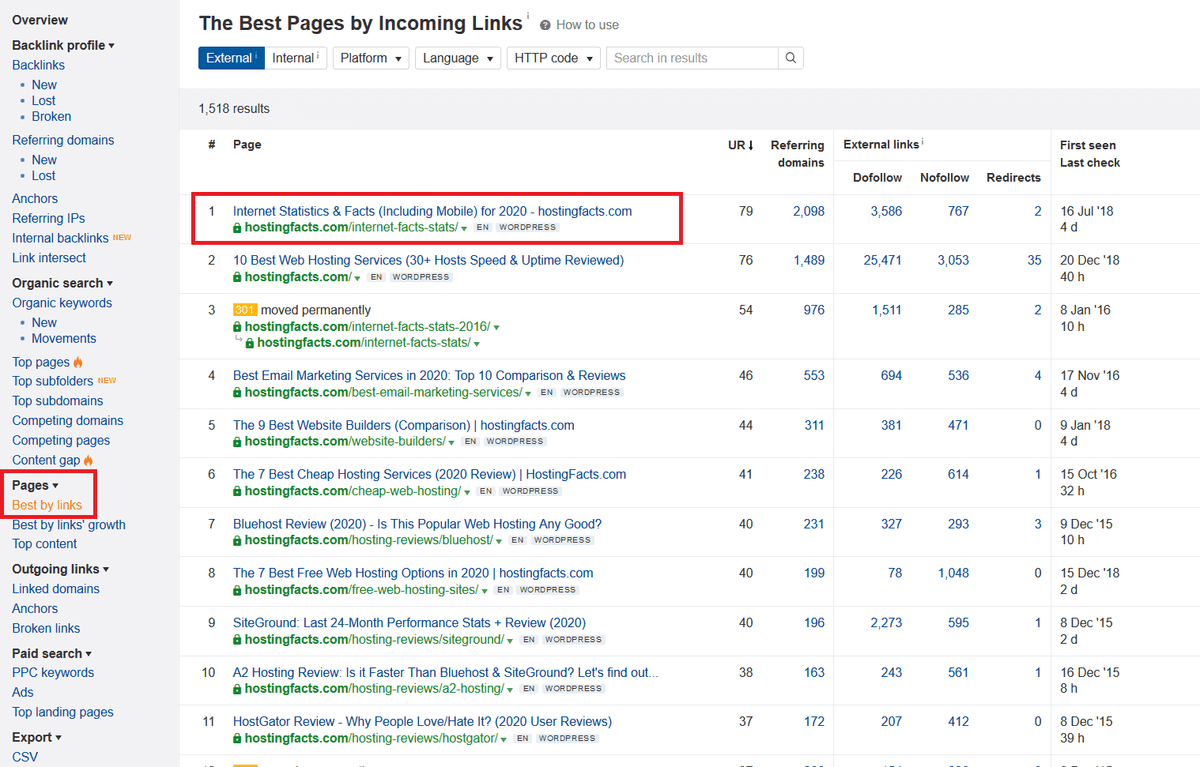Click the info icon next to External links
This screenshot has height=767, width=1200.
click(x=922, y=143)
